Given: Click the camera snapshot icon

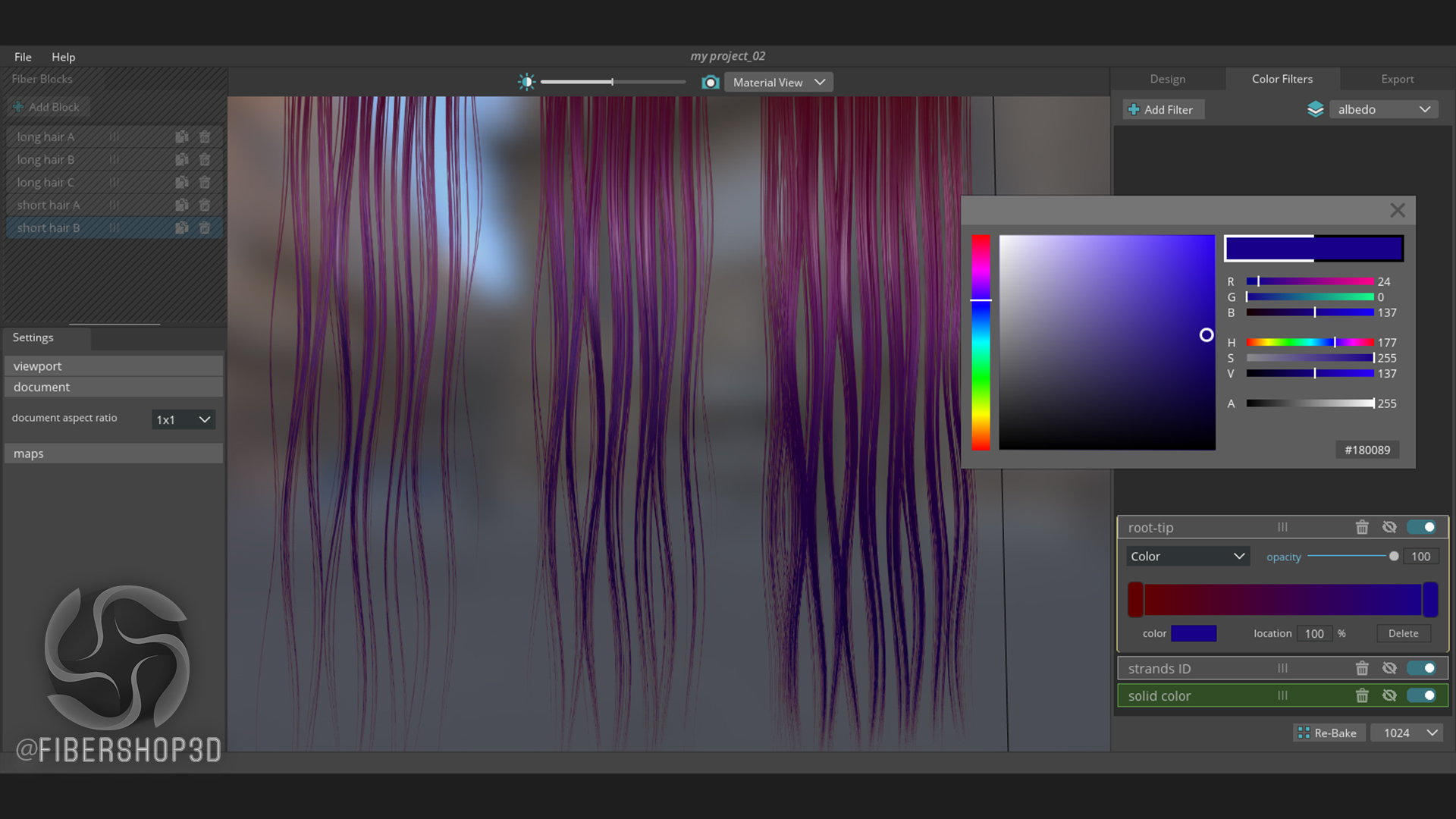Looking at the screenshot, I should point(710,82).
